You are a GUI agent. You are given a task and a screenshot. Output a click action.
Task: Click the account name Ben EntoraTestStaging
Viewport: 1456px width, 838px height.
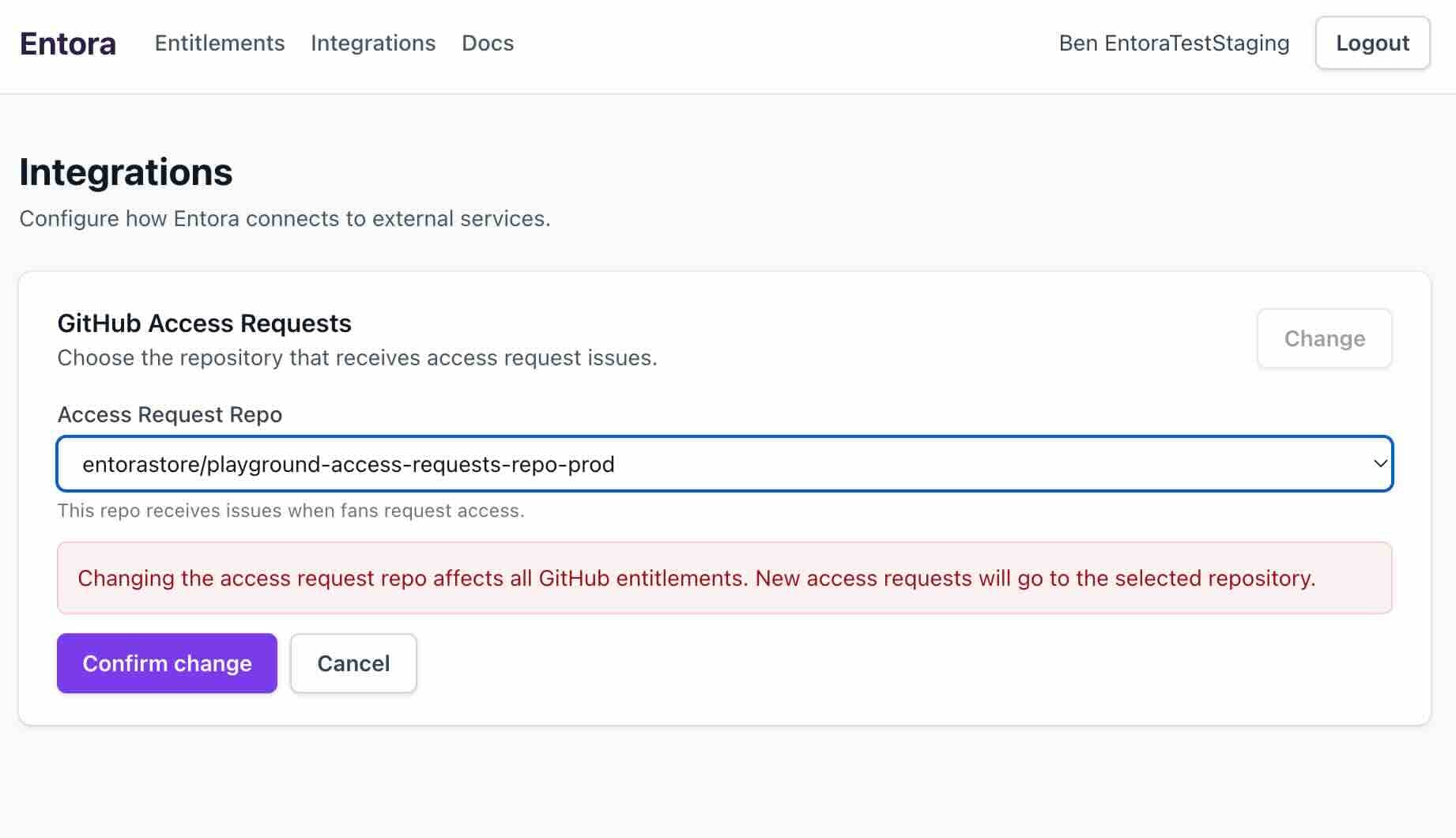click(x=1173, y=43)
